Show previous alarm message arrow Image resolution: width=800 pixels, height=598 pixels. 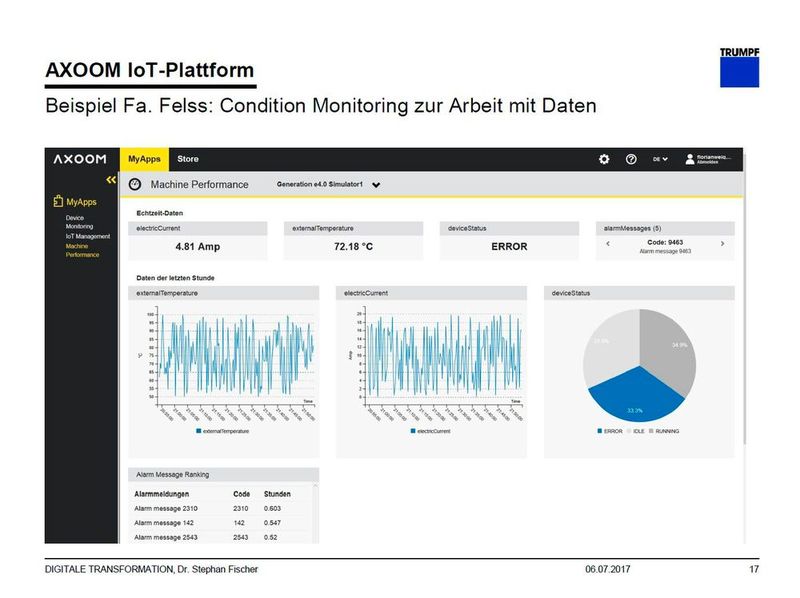[x=608, y=244]
